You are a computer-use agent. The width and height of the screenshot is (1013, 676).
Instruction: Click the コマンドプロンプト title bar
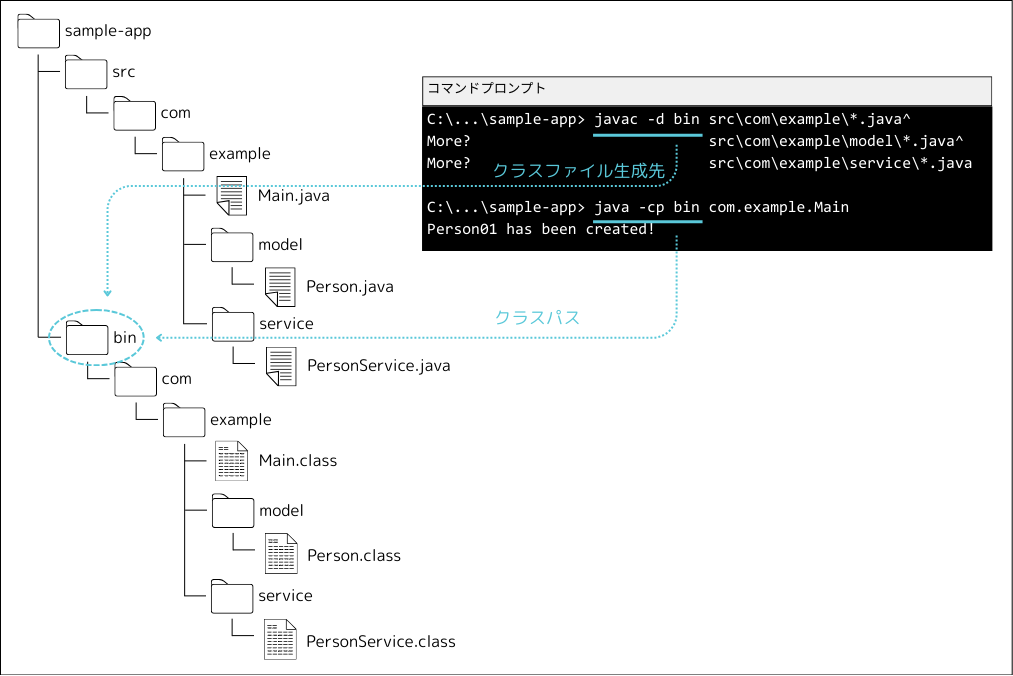pyautogui.click(x=706, y=90)
